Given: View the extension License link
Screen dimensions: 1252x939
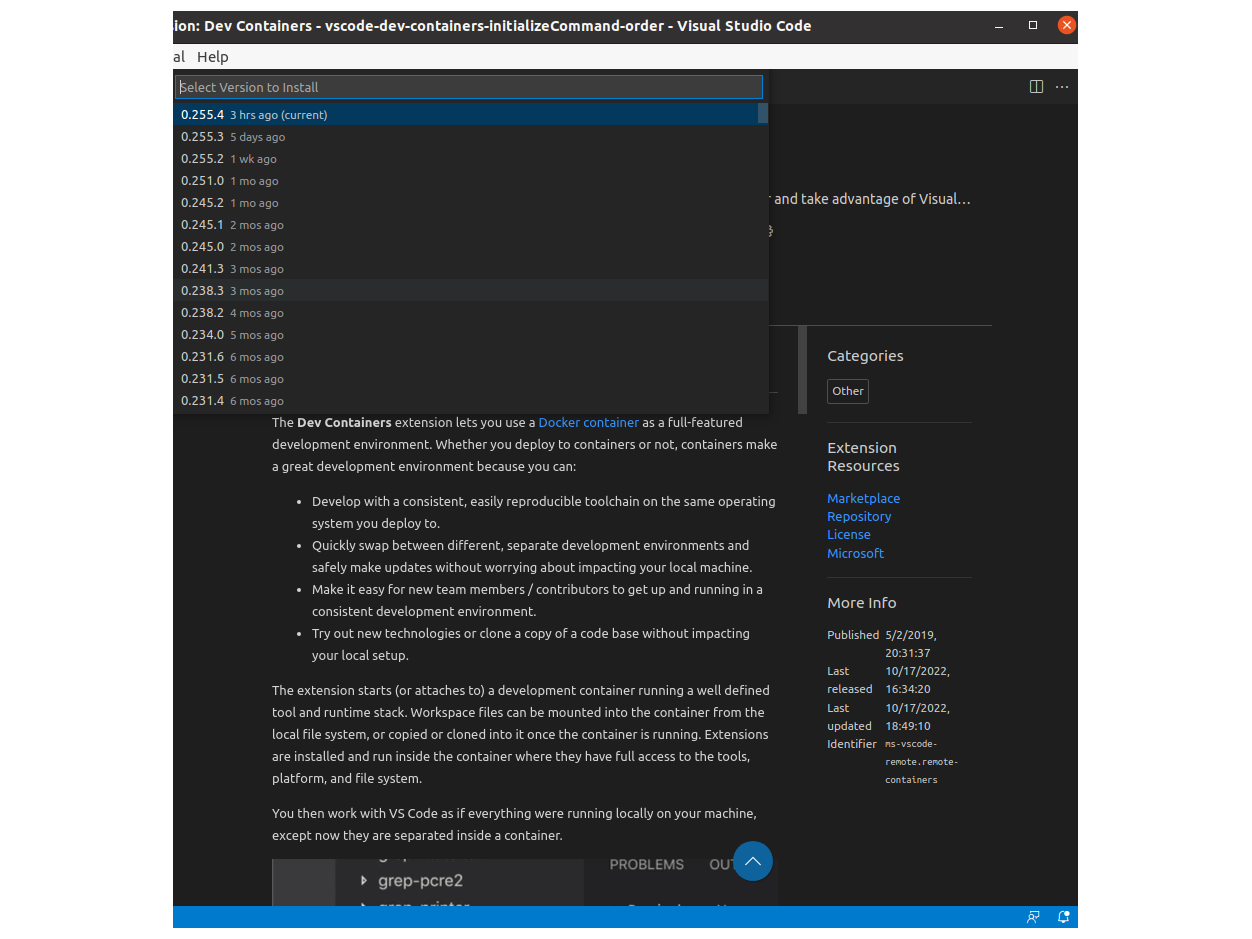Looking at the screenshot, I should click(x=848, y=534).
